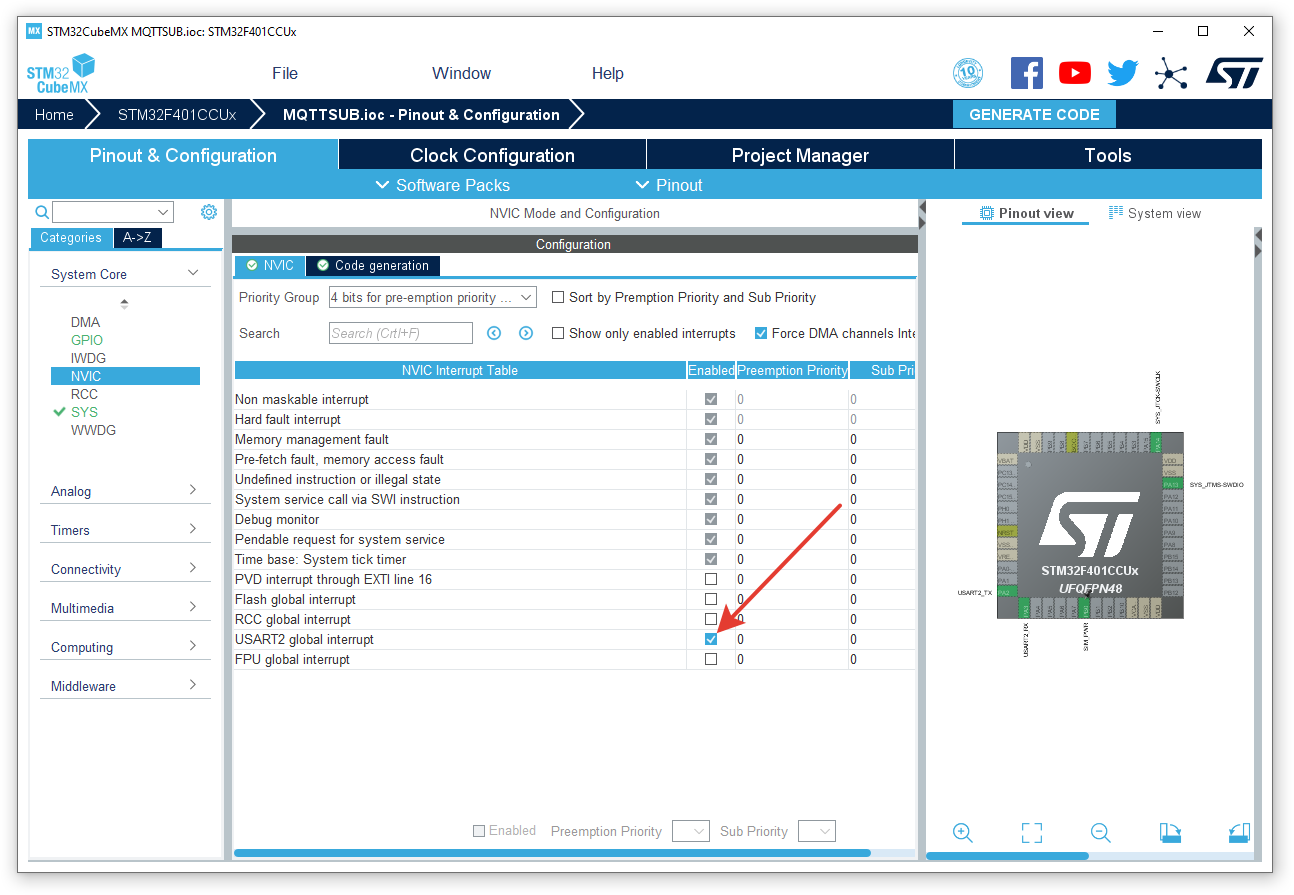The width and height of the screenshot is (1294, 895).
Task: Open the STM32CubeMX home logo
Action: [60, 74]
